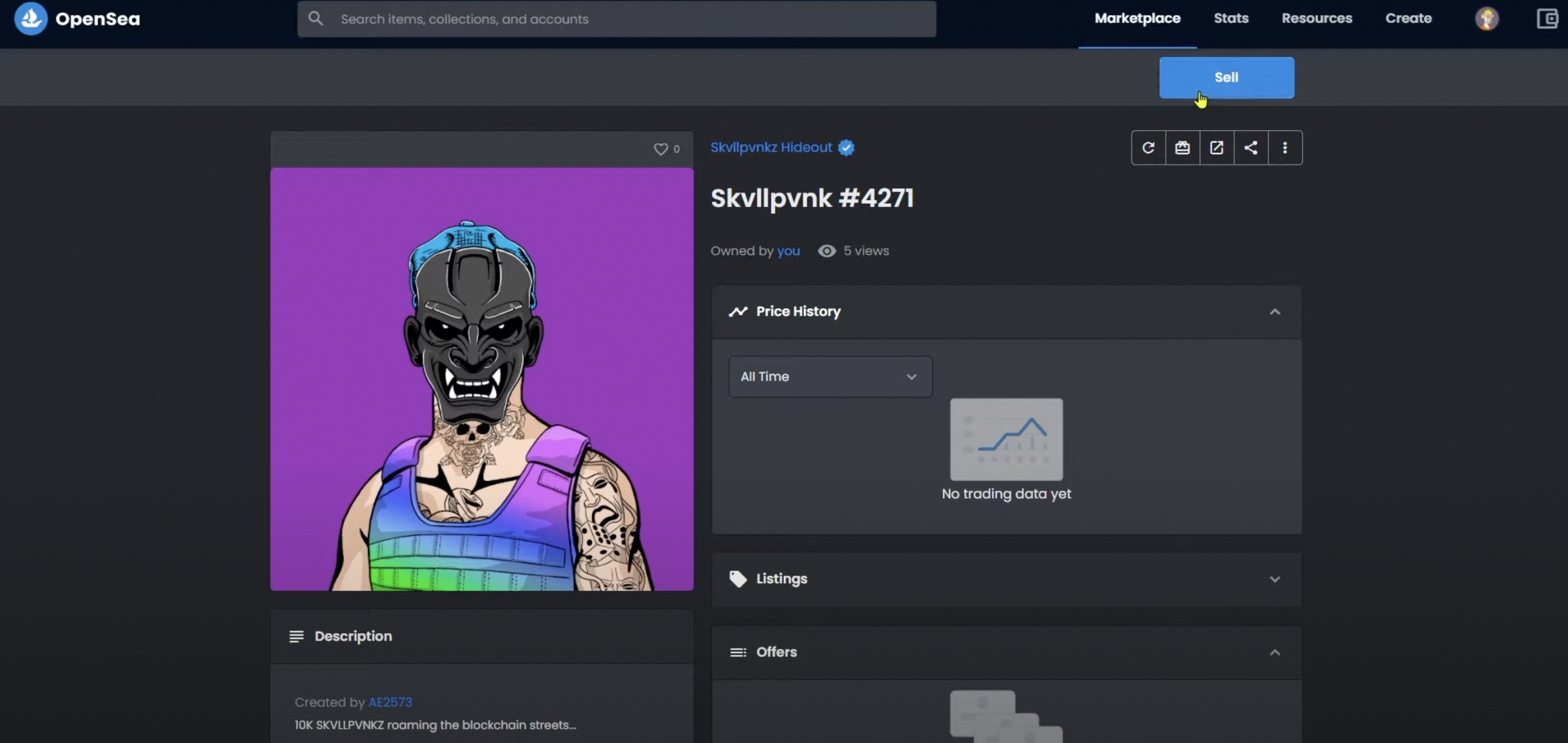Click the '10K SKVLLPVNKZ roaming' description text
The image size is (1568, 743).
pyautogui.click(x=435, y=725)
